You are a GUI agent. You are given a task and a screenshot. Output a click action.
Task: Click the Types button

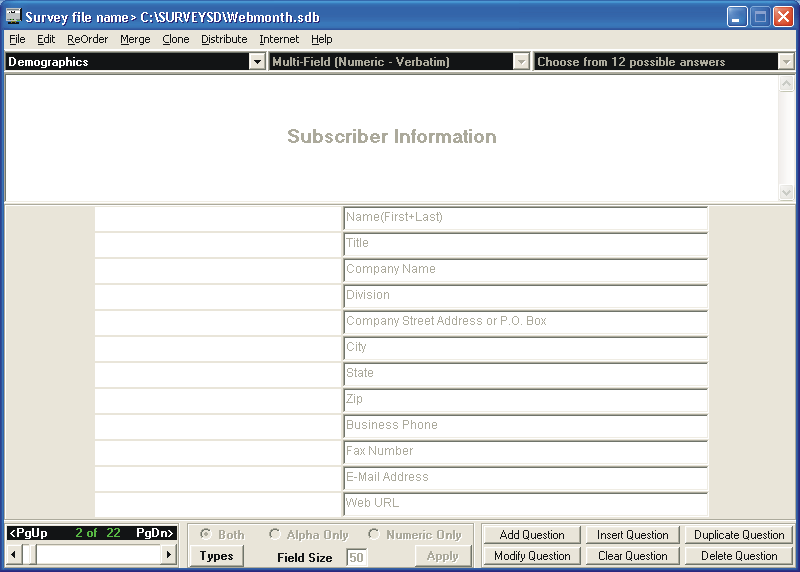click(216, 556)
